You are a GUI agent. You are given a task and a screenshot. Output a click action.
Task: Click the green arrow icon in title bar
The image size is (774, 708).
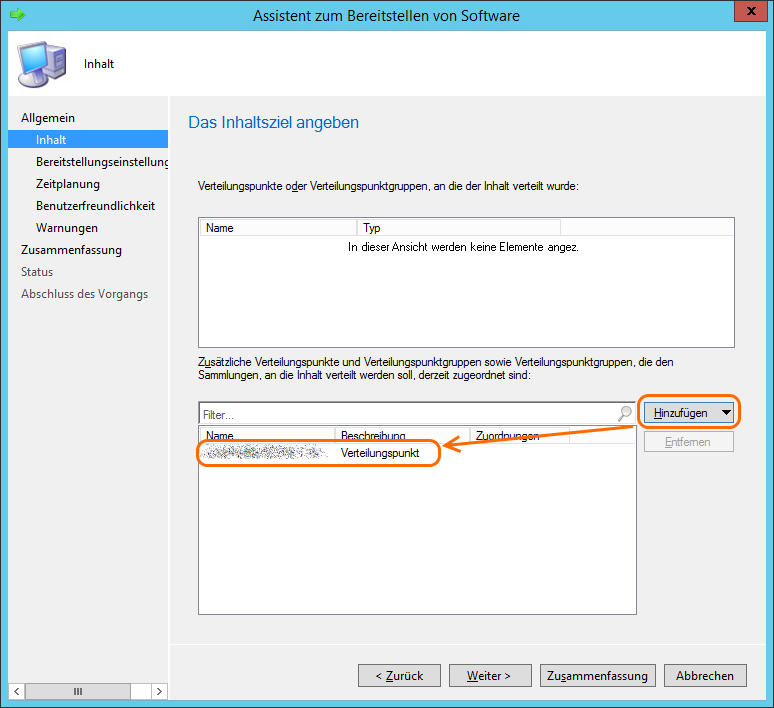pos(16,14)
